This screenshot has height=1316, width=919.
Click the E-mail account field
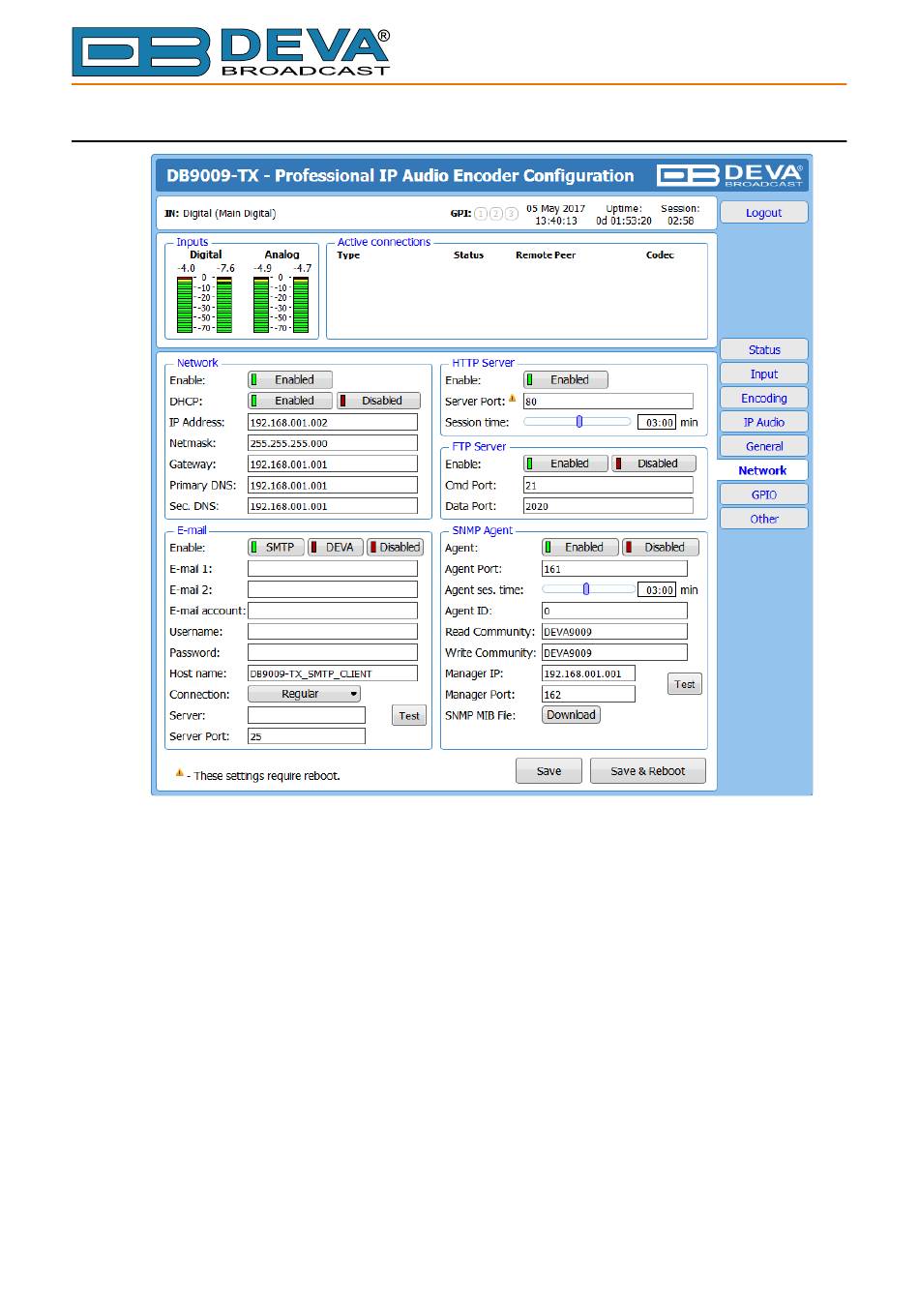pyautogui.click(x=333, y=611)
